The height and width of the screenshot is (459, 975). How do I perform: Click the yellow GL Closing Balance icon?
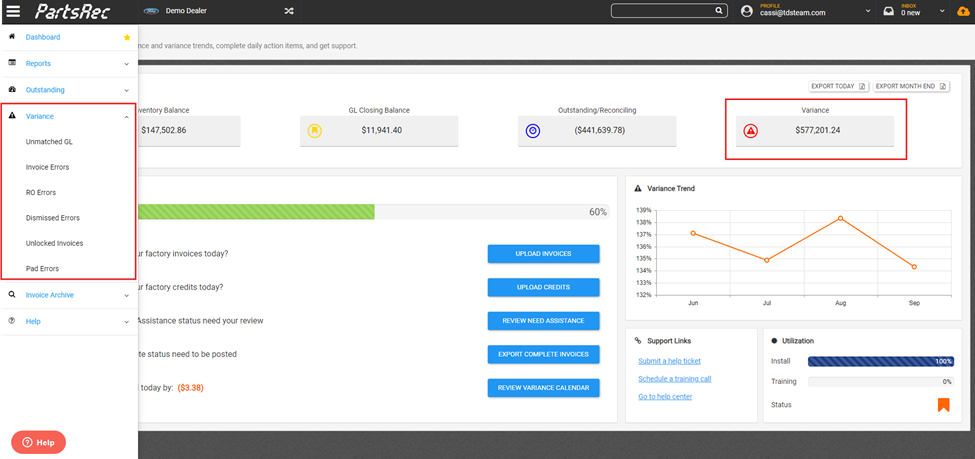(x=315, y=131)
